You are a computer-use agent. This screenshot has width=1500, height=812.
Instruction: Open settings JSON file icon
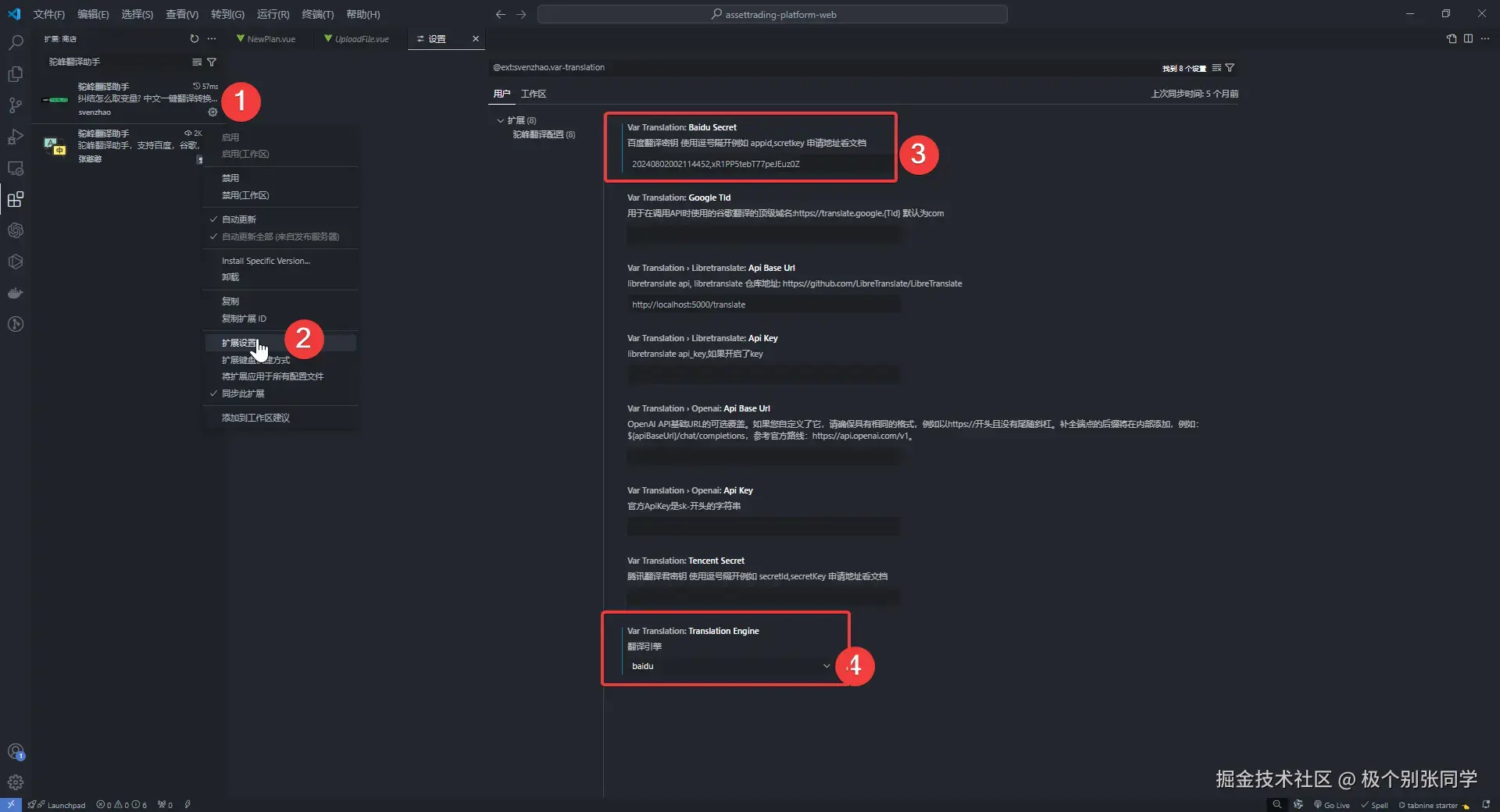(x=1452, y=38)
